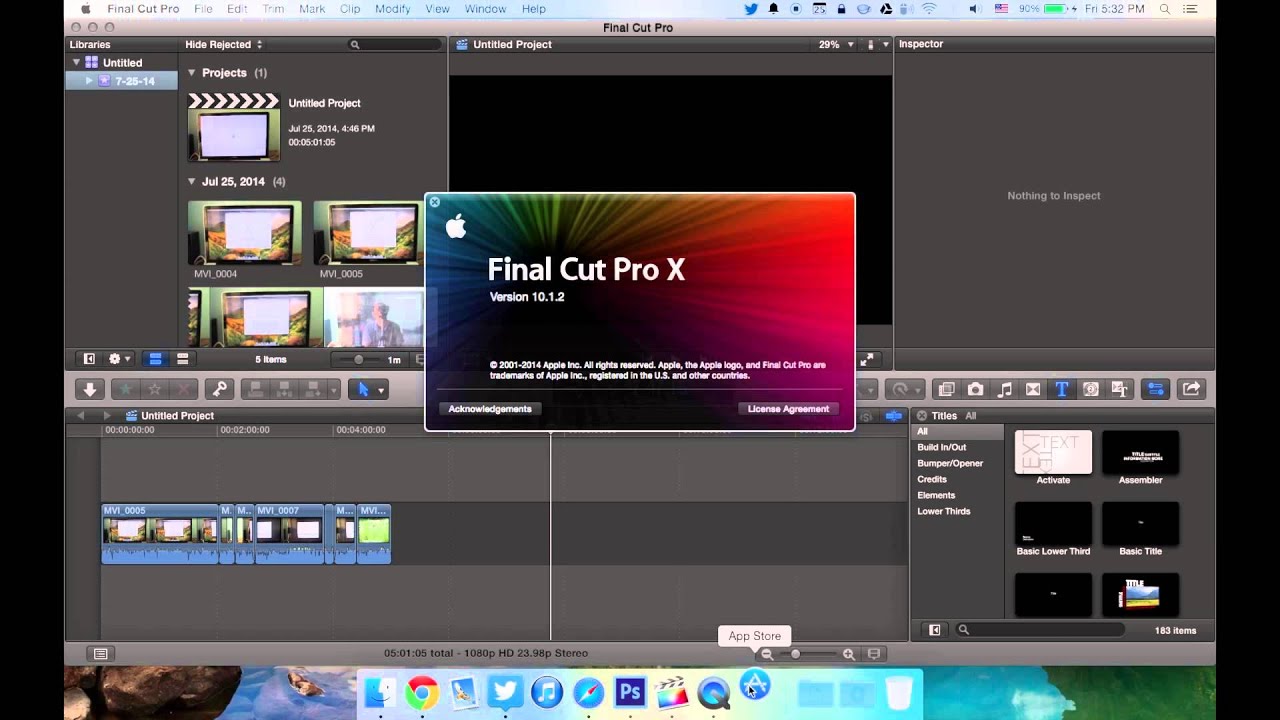Open the viewer 29% zoom dropdown
The height and width of the screenshot is (720, 1280).
pos(836,45)
